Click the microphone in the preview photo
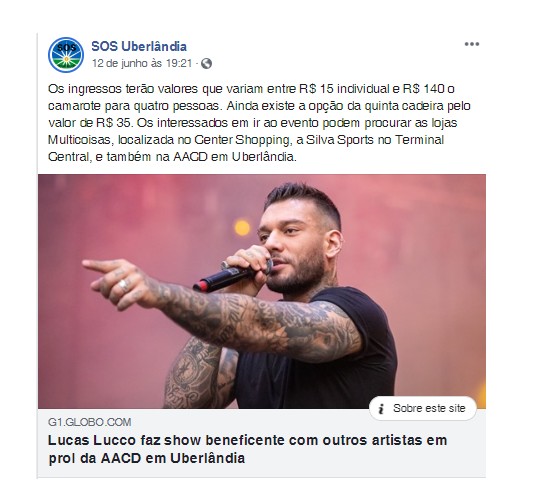Viewport: 542px width, 490px height. click(232, 275)
